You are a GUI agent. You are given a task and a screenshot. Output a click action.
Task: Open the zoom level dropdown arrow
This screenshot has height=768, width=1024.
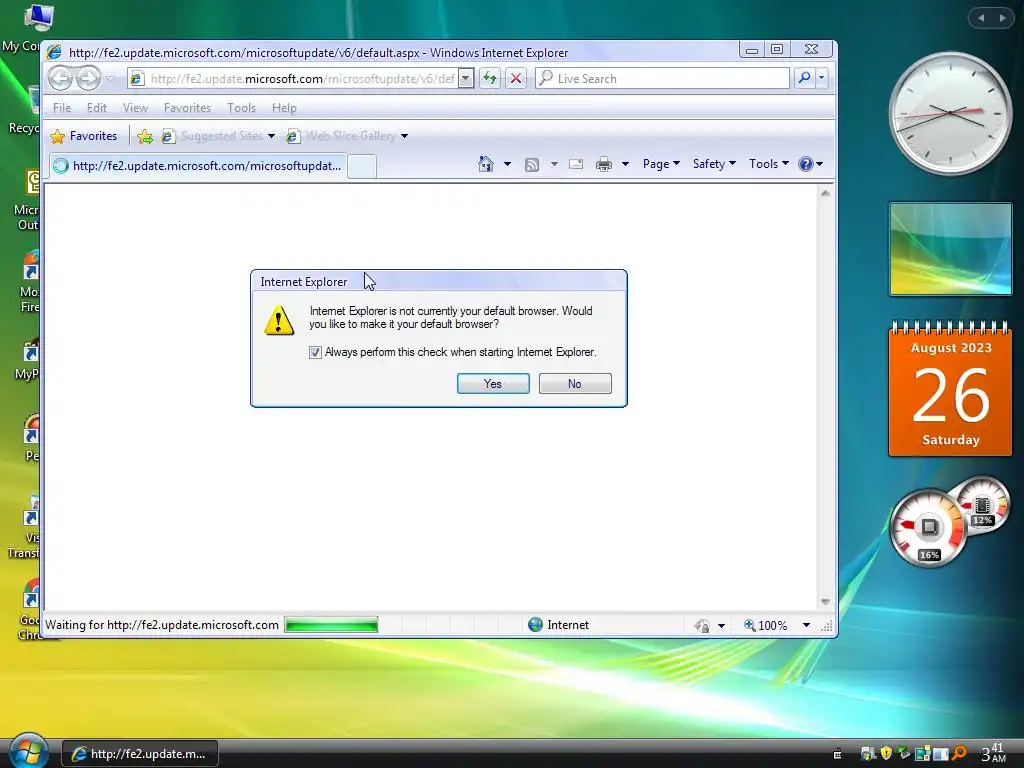[807, 626]
